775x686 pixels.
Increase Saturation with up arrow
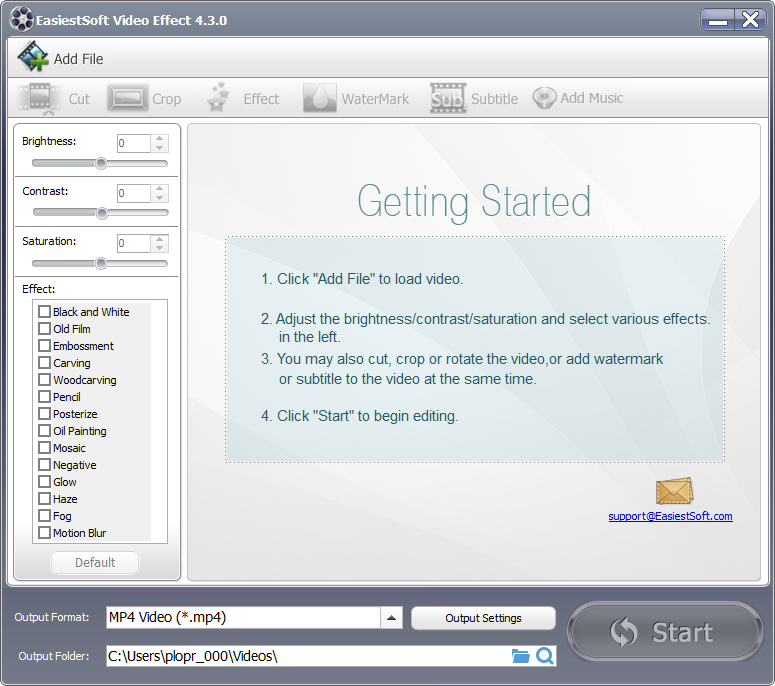pyautogui.click(x=160, y=239)
